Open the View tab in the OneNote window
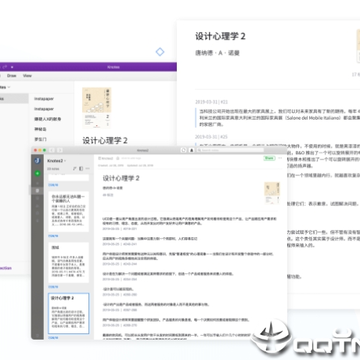This screenshot has height=360, width=360. (x=27, y=76)
